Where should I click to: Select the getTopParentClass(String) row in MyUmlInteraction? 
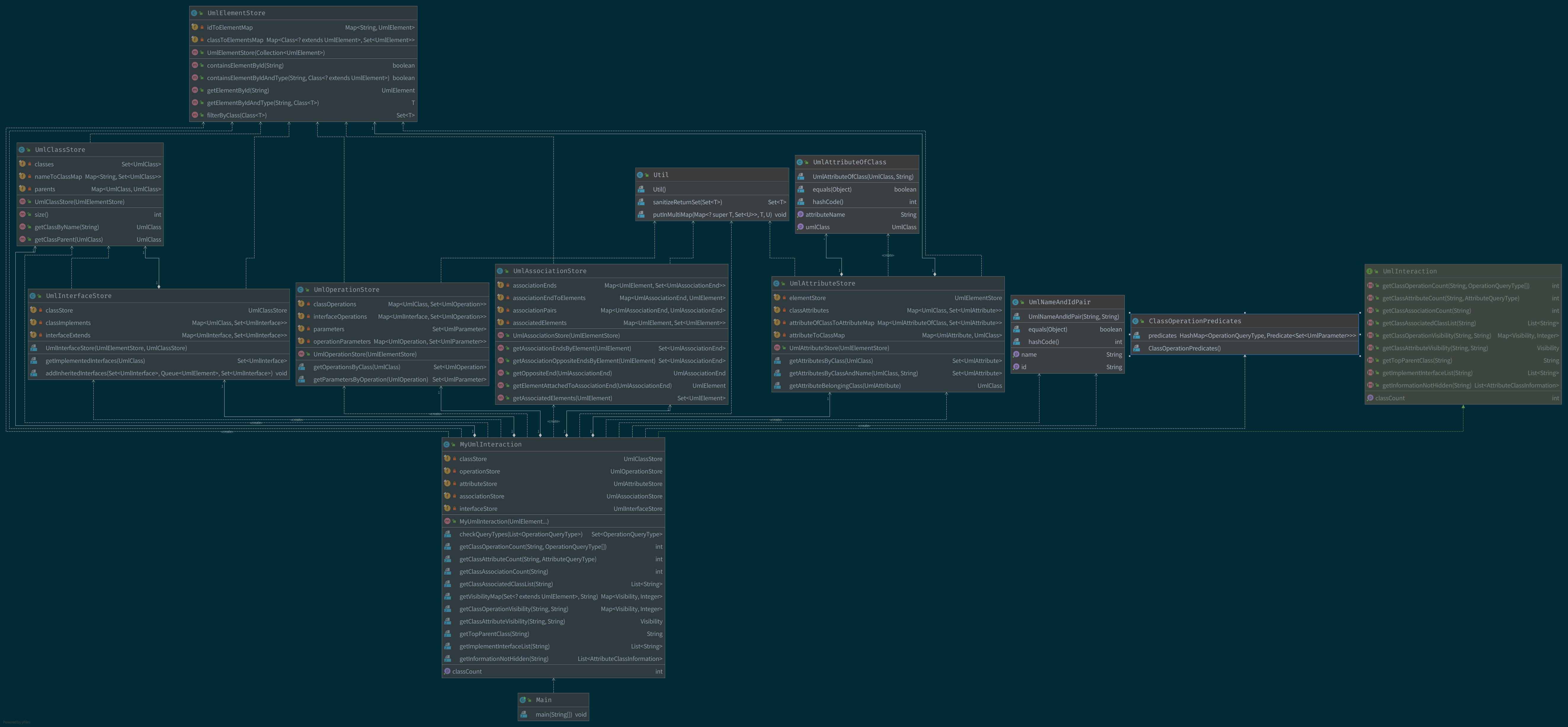pyautogui.click(x=494, y=634)
